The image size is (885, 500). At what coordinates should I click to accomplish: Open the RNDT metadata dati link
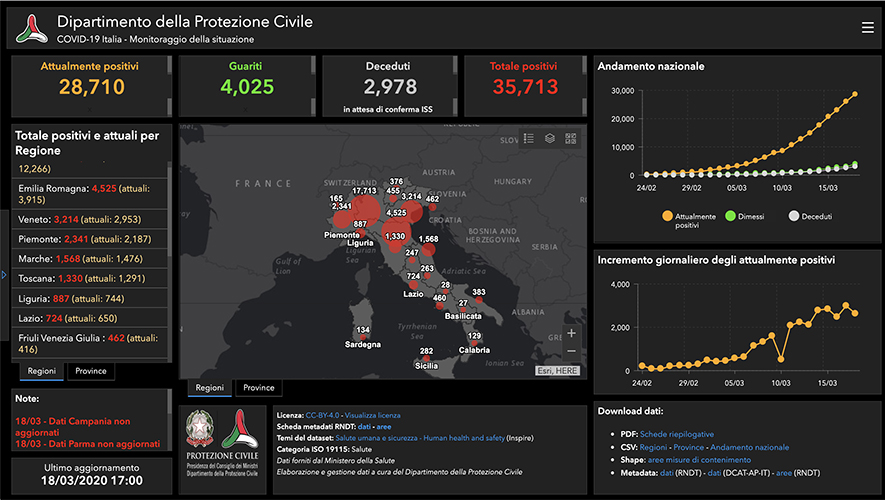click(x=364, y=427)
